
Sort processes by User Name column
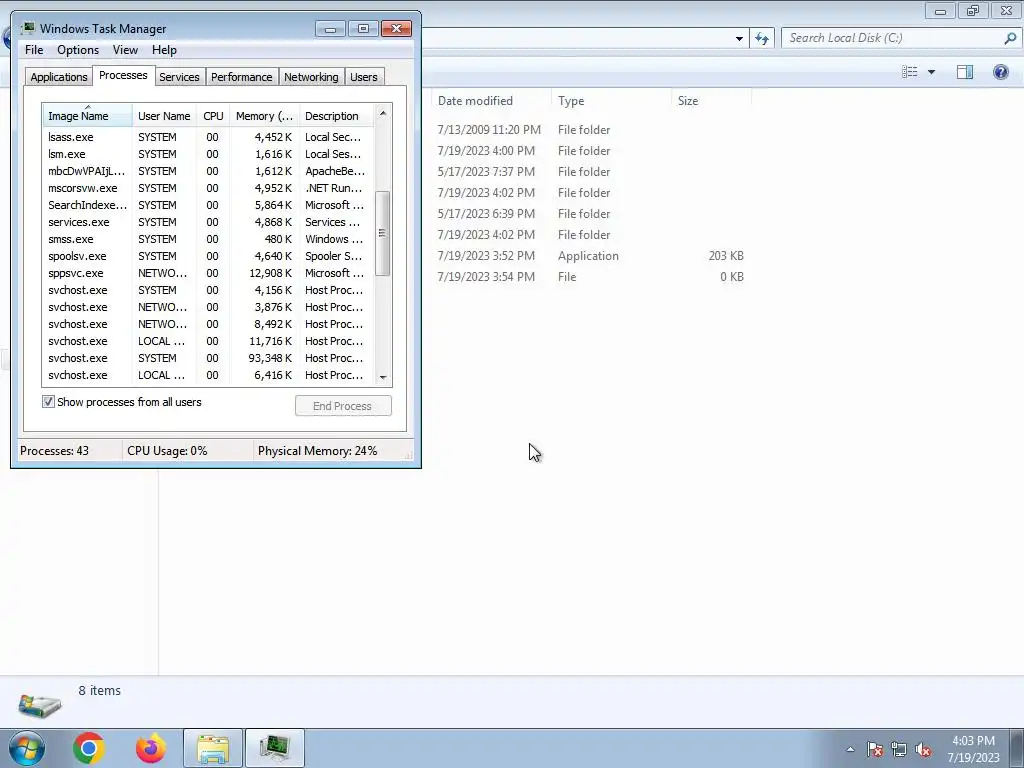164,116
